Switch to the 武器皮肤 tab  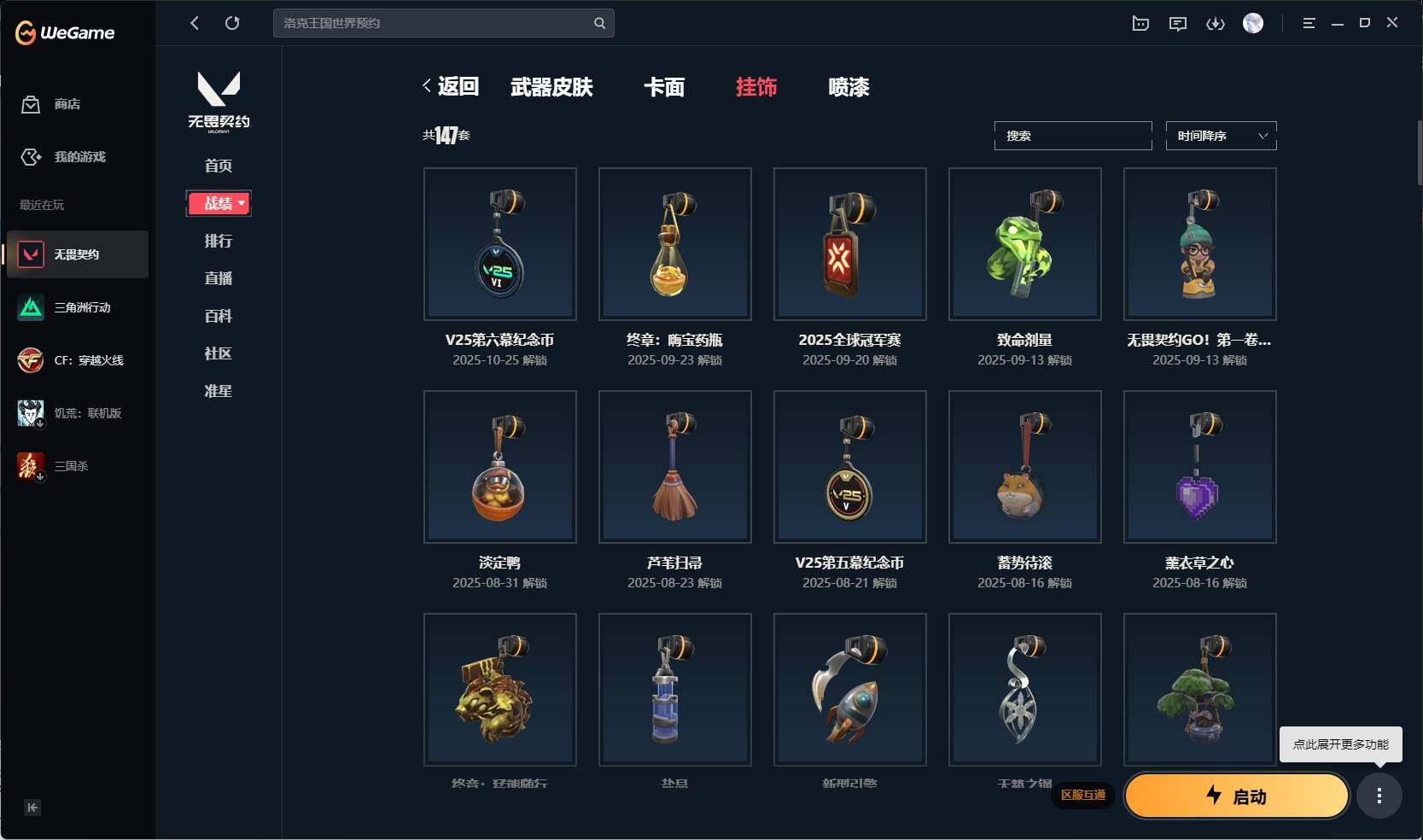pyautogui.click(x=551, y=87)
